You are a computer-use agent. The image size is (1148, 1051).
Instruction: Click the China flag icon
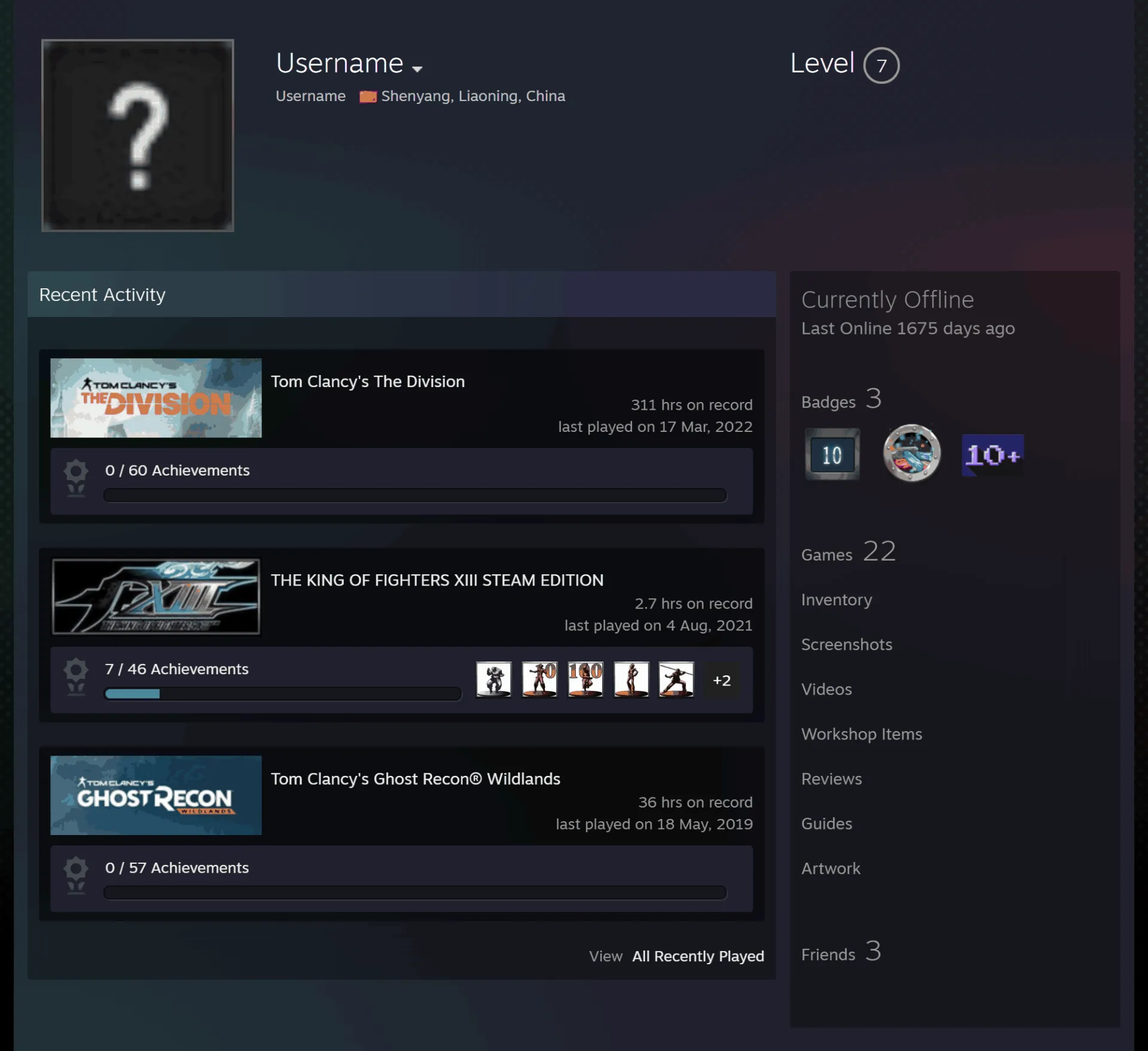[x=368, y=96]
